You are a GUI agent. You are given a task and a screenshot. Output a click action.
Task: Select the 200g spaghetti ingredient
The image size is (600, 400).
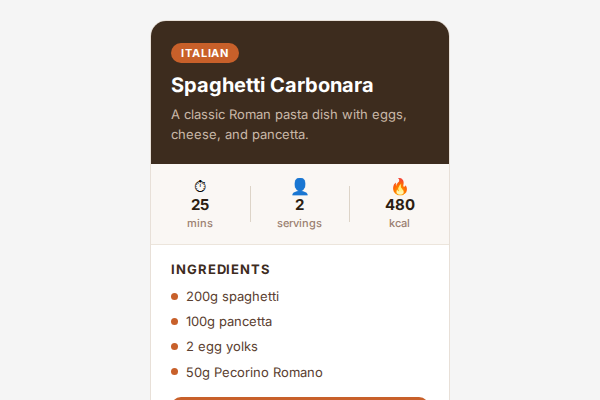[x=232, y=297]
